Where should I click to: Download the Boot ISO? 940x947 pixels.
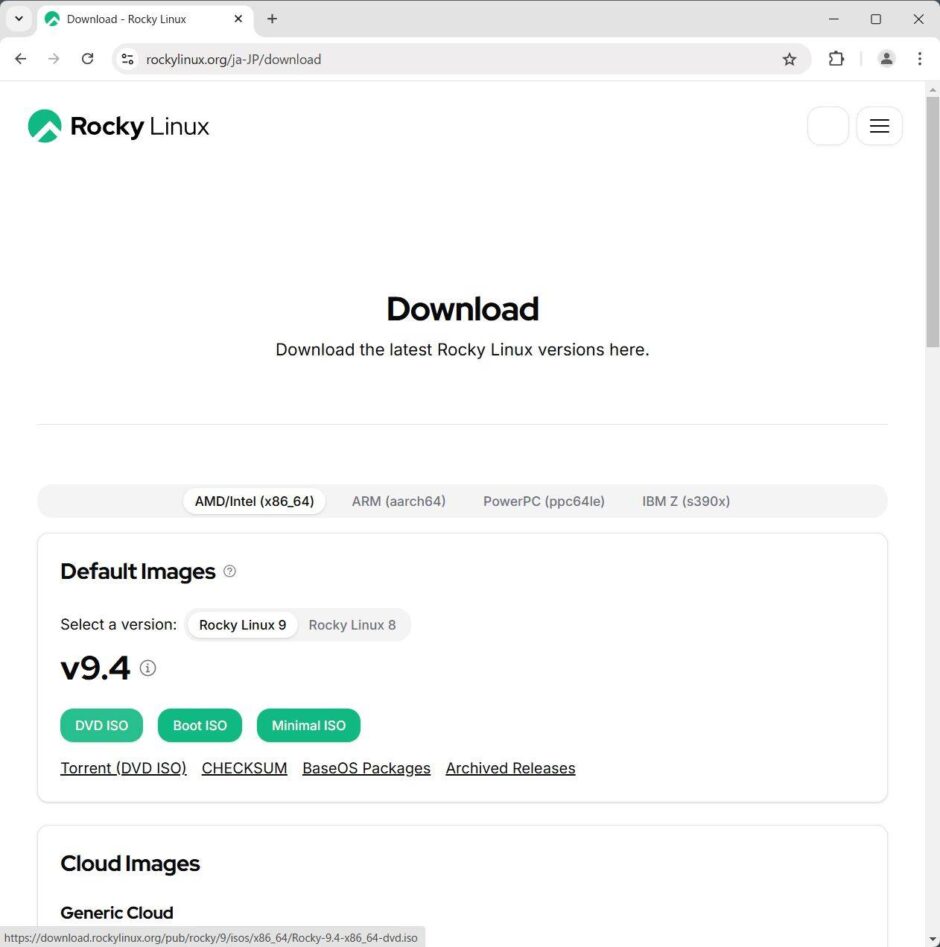pyautogui.click(x=200, y=725)
